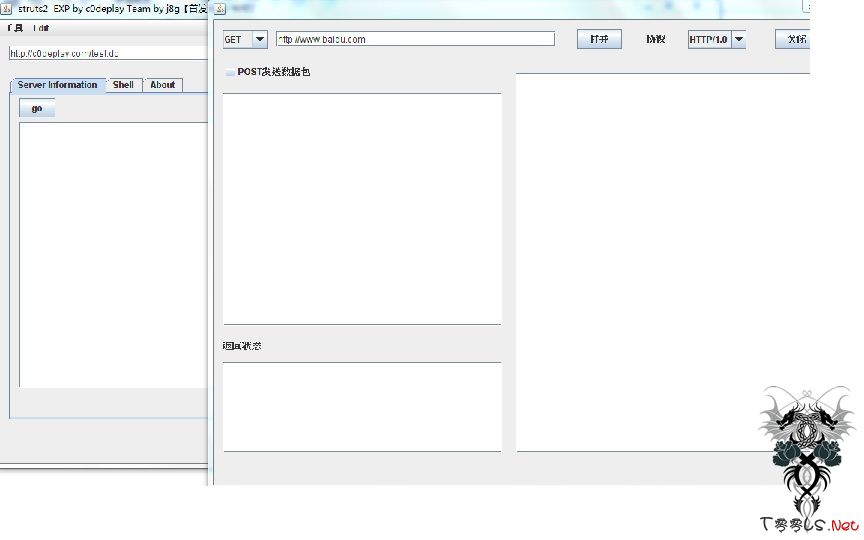The height and width of the screenshot is (540, 864).
Task: Select the Server Information tab in struts2 window
Action: click(57, 85)
